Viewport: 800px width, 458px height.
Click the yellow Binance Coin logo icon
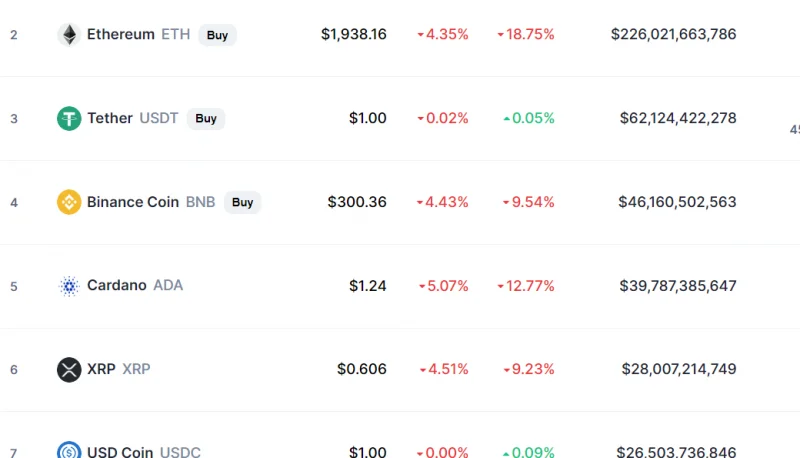(69, 202)
